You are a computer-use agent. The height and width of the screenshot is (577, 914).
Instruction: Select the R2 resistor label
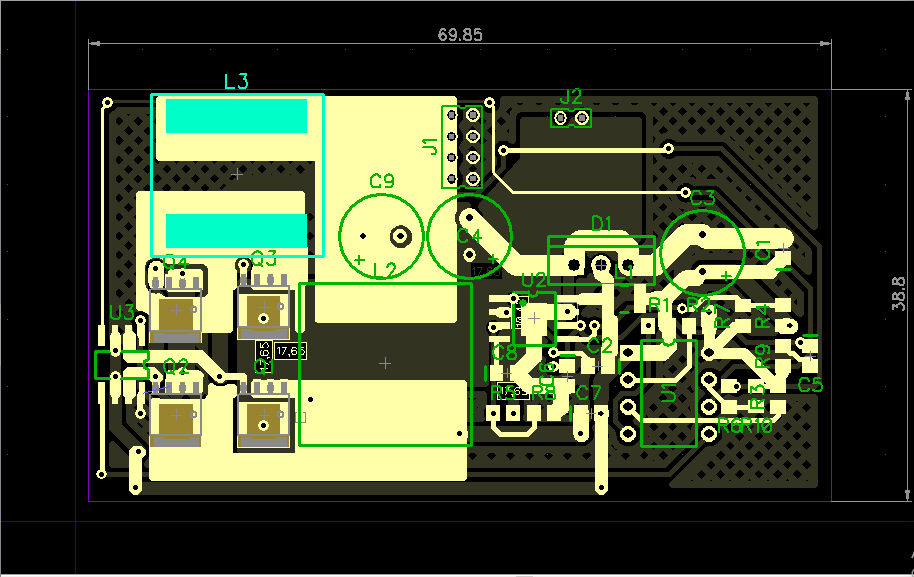[698, 304]
